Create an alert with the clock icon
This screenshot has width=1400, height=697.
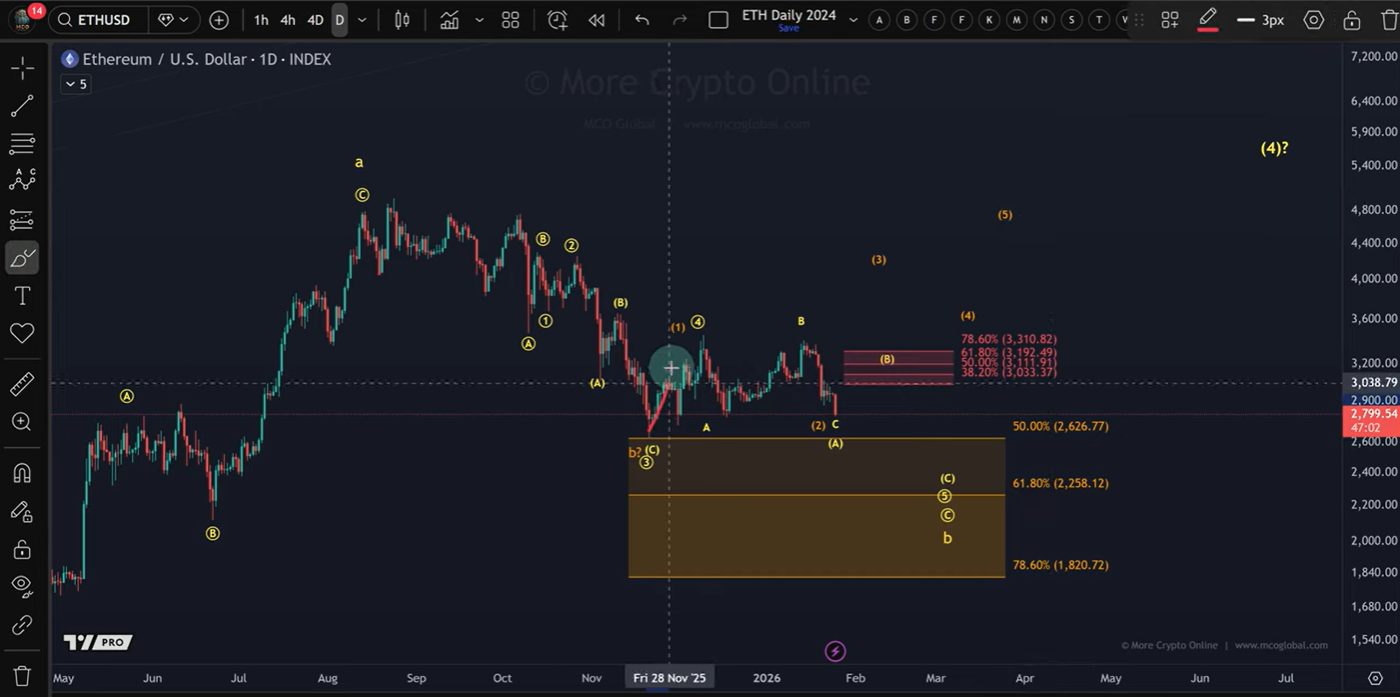(x=557, y=19)
